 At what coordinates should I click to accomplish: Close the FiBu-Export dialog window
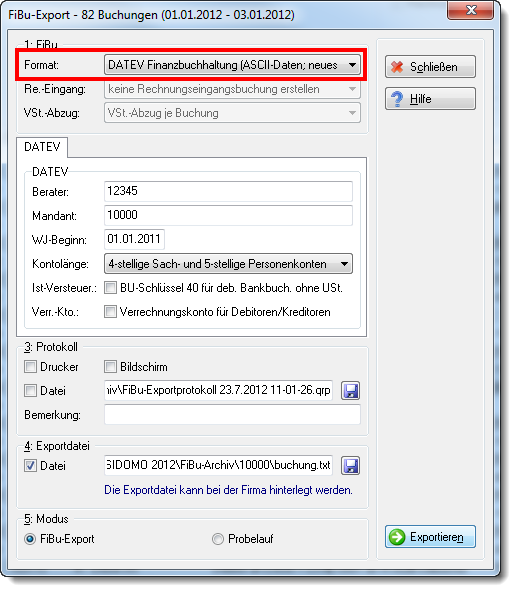(x=470, y=10)
